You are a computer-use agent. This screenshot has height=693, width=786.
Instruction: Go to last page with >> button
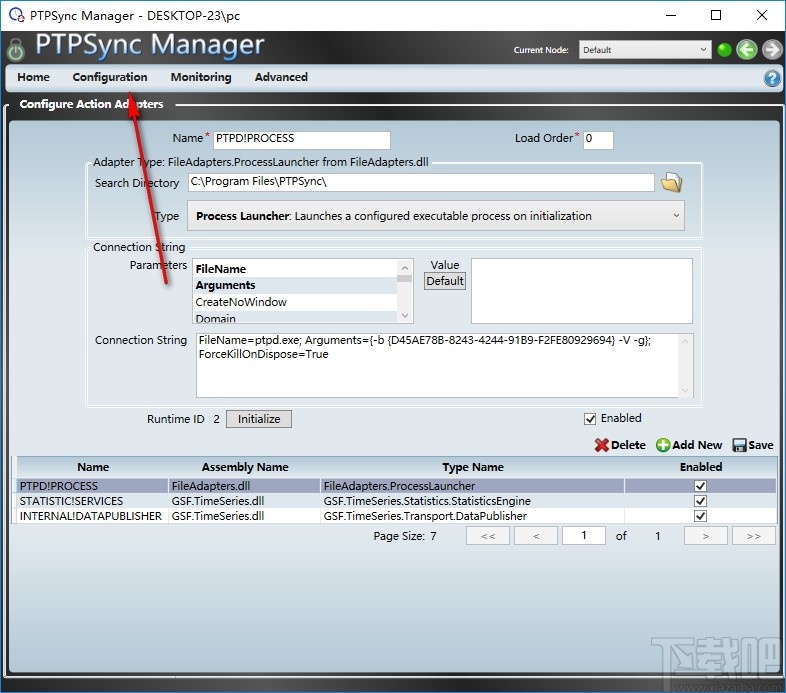pos(753,536)
